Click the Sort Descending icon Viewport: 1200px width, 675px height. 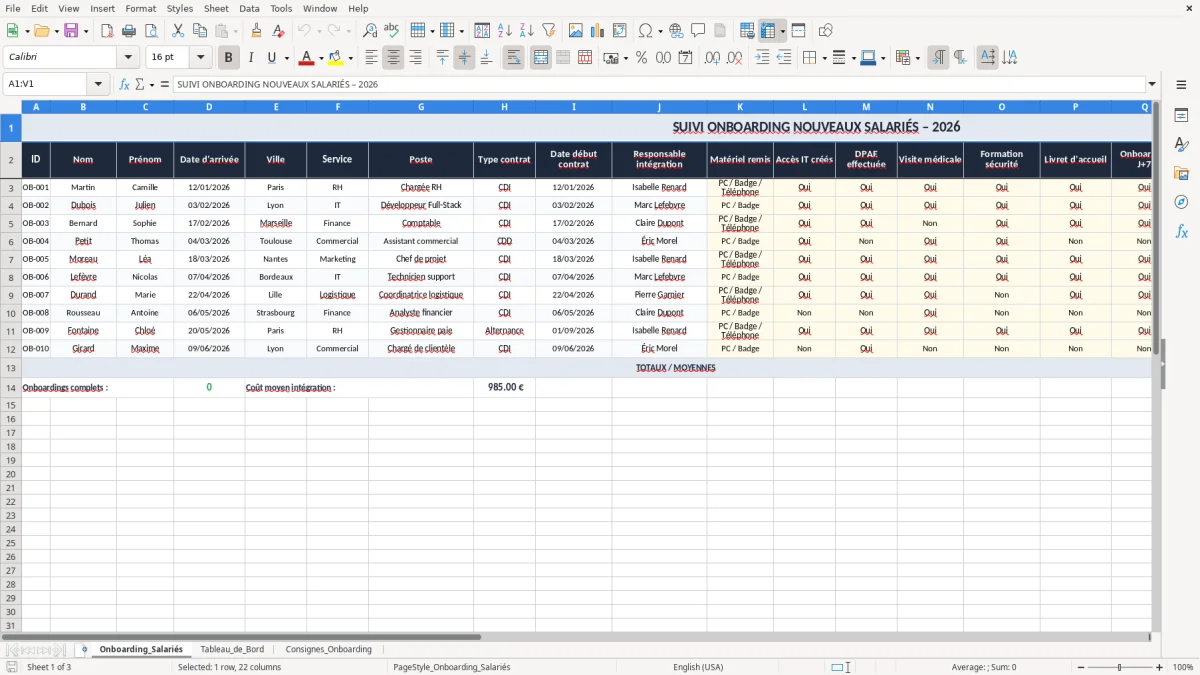pyautogui.click(x=526, y=31)
